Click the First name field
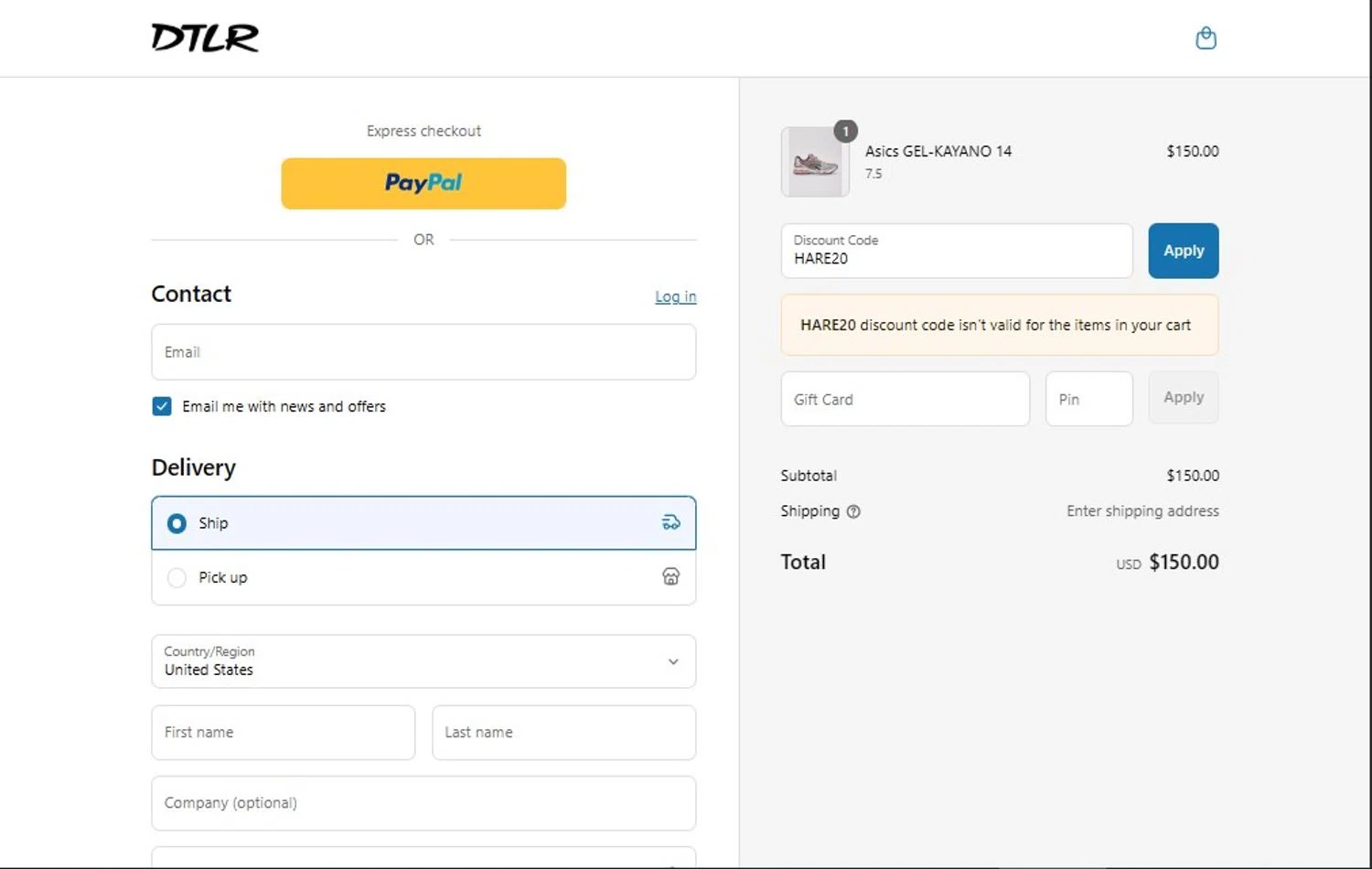 [x=284, y=733]
